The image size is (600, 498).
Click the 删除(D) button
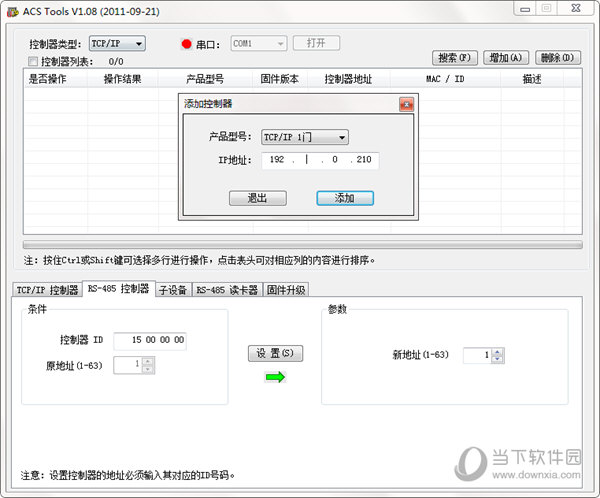tap(558, 58)
